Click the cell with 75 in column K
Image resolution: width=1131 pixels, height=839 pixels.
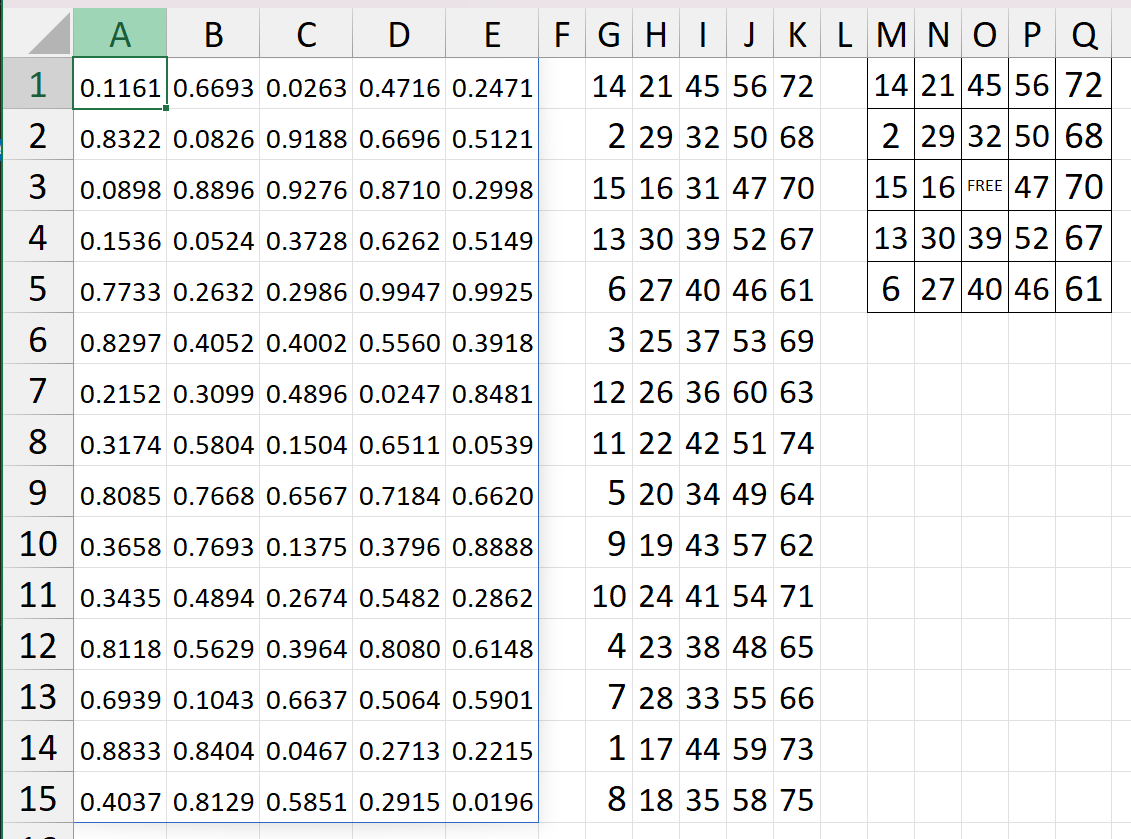[x=795, y=800]
